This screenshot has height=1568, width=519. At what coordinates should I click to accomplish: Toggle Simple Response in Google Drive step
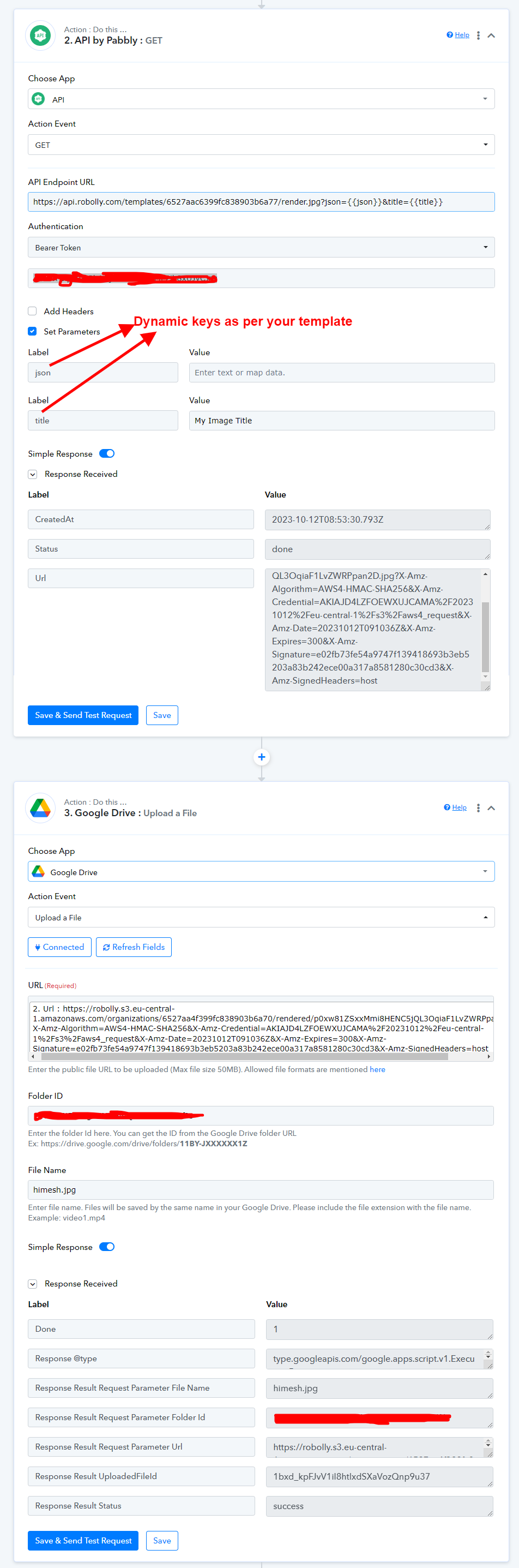click(x=106, y=1247)
